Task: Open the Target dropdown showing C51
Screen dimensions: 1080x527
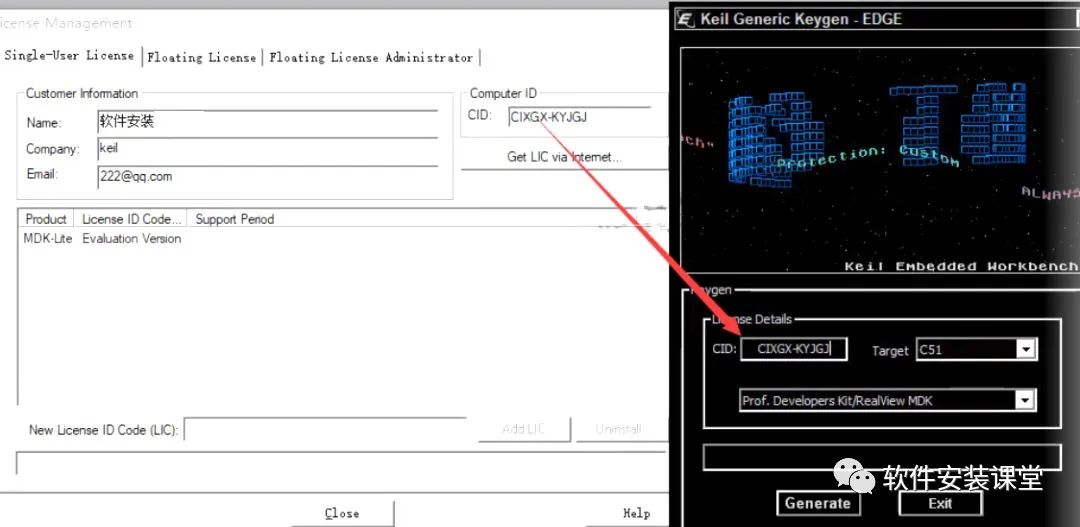Action: tap(976, 350)
